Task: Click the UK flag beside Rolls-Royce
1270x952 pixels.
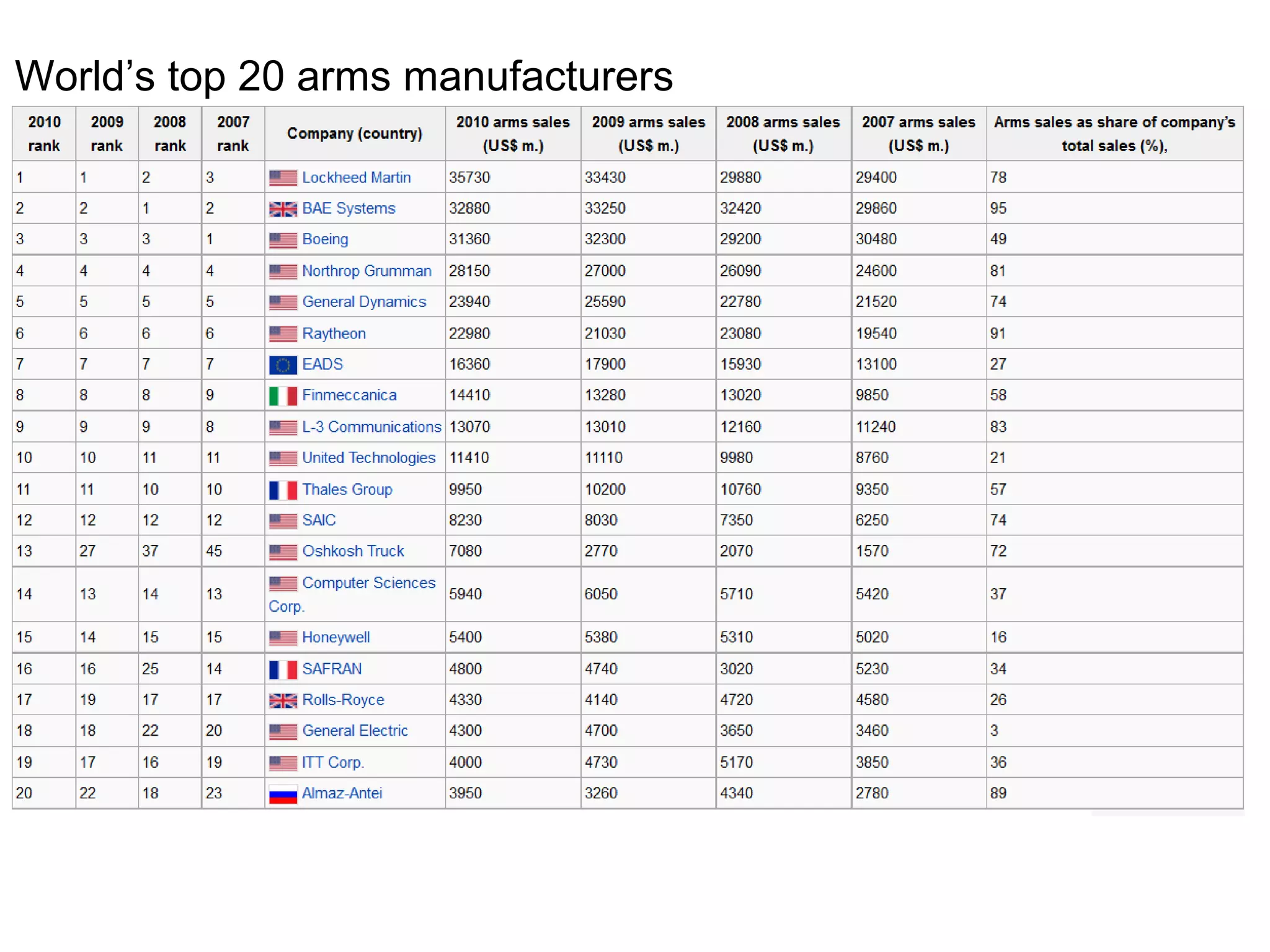Action: (283, 701)
